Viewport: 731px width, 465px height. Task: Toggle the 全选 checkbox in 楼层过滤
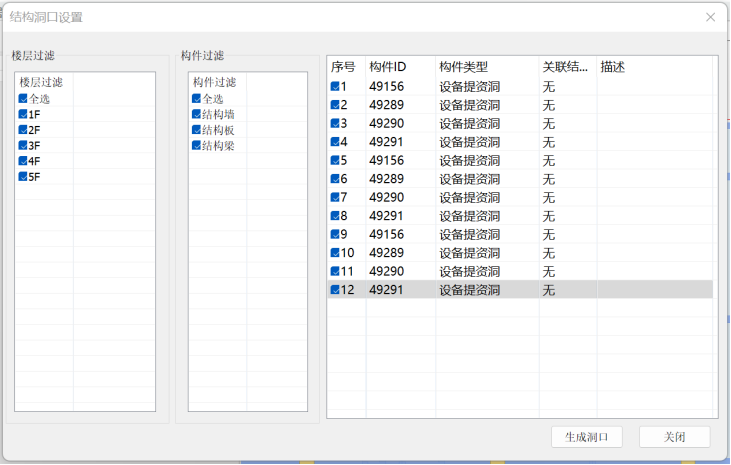pyautogui.click(x=23, y=98)
